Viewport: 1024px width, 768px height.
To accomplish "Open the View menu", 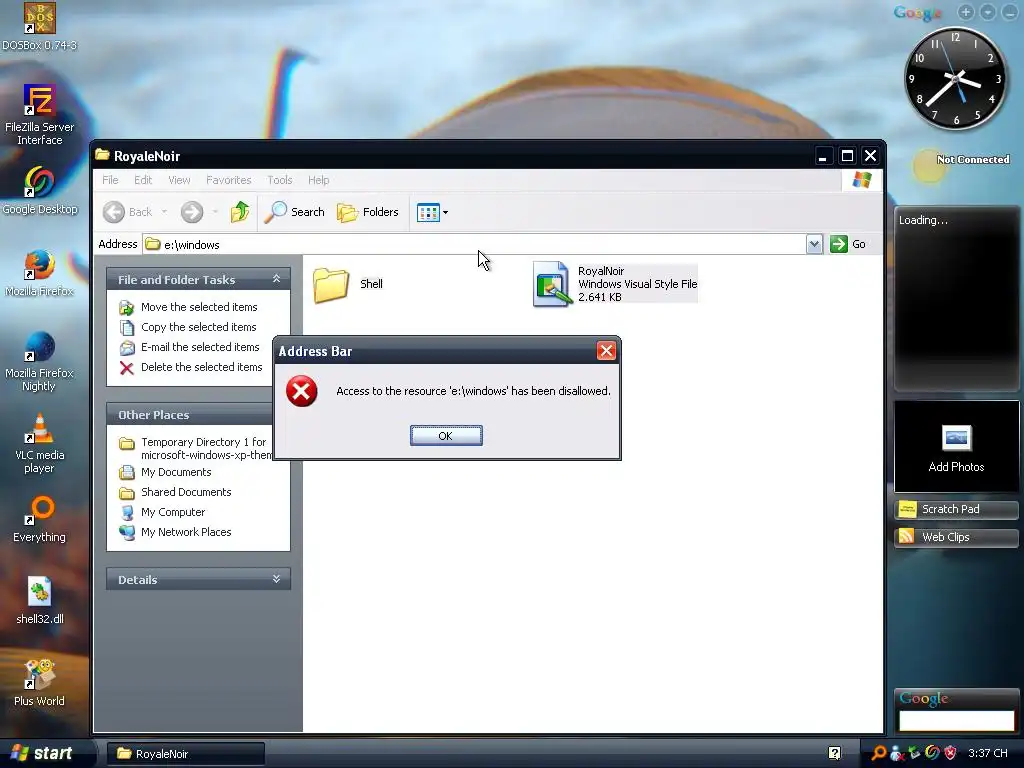I will pyautogui.click(x=179, y=180).
